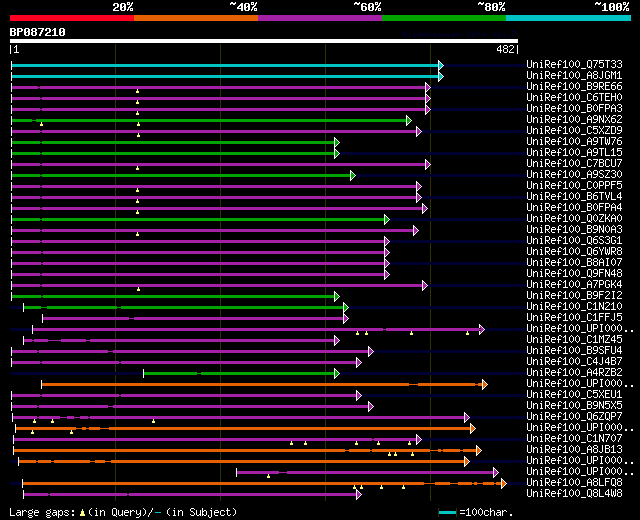Select the UniRef100_B9N5X5 label
Screen dimensions: 640x520
(x=574, y=406)
